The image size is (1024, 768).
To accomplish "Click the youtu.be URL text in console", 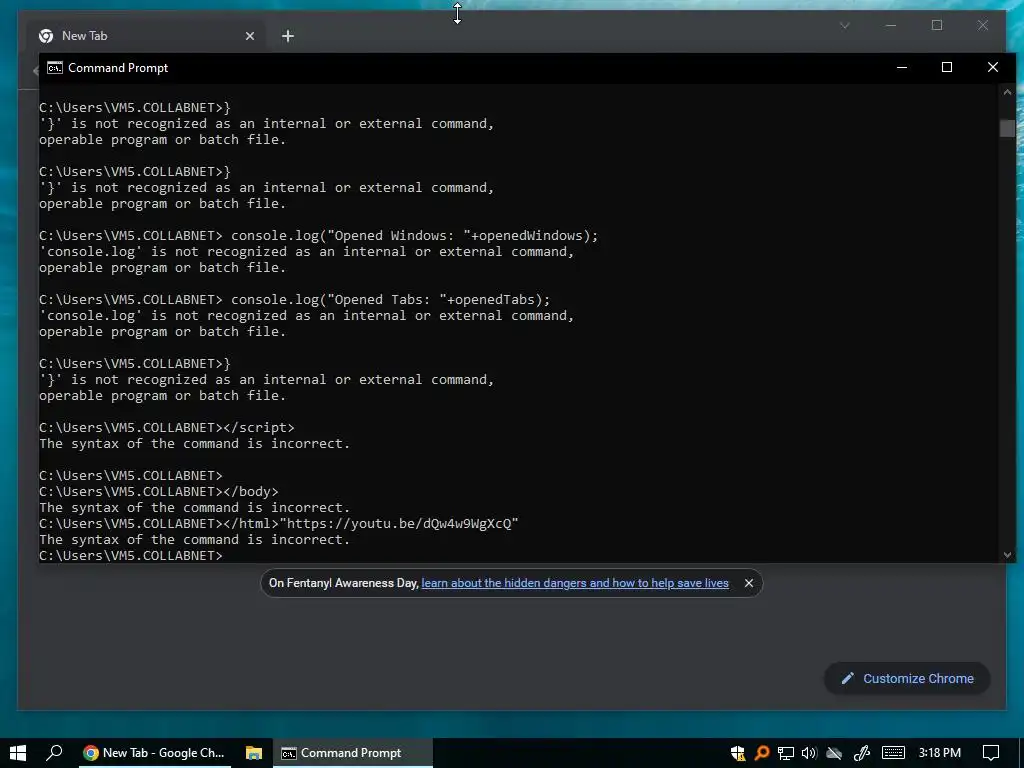I will click(x=398, y=524).
